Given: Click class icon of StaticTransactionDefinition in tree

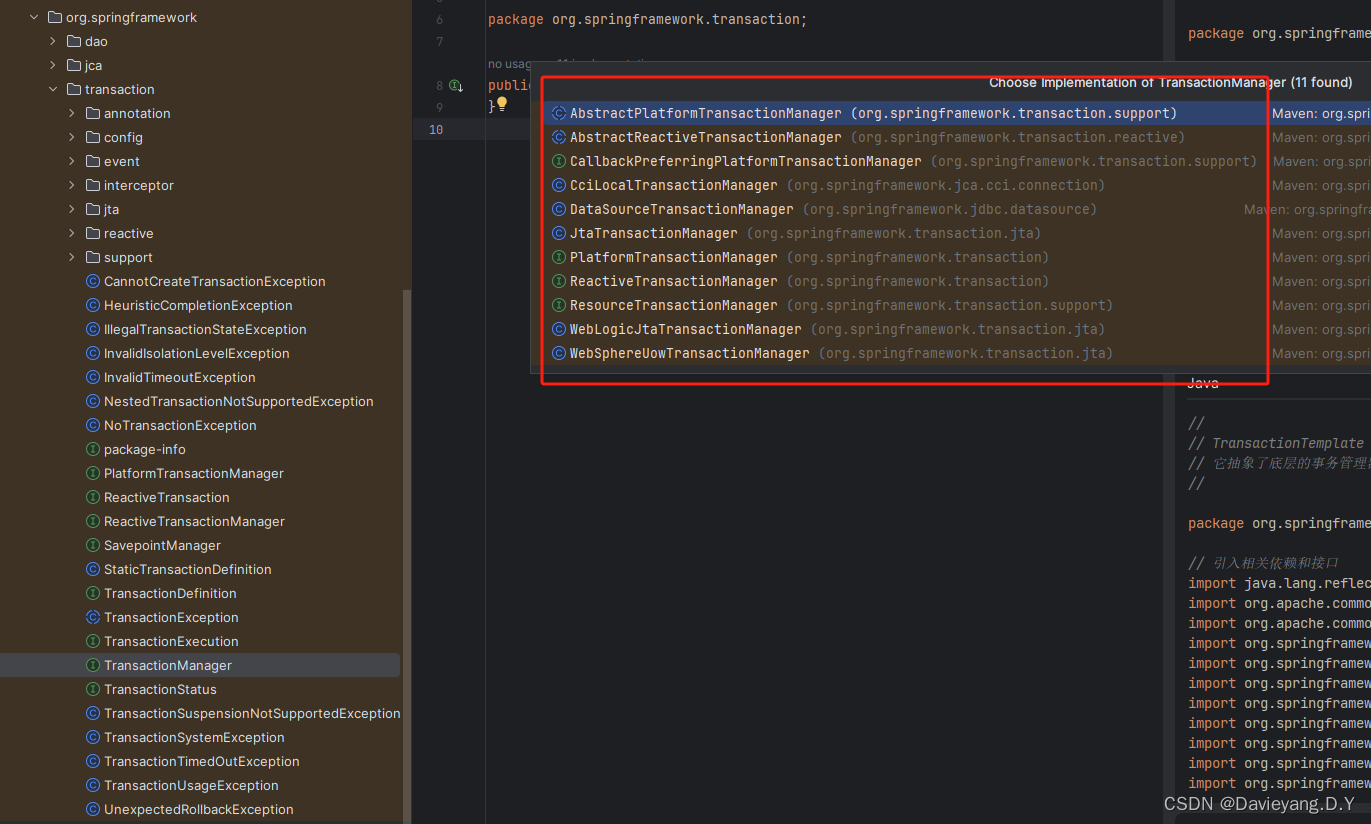Looking at the screenshot, I should (x=93, y=569).
